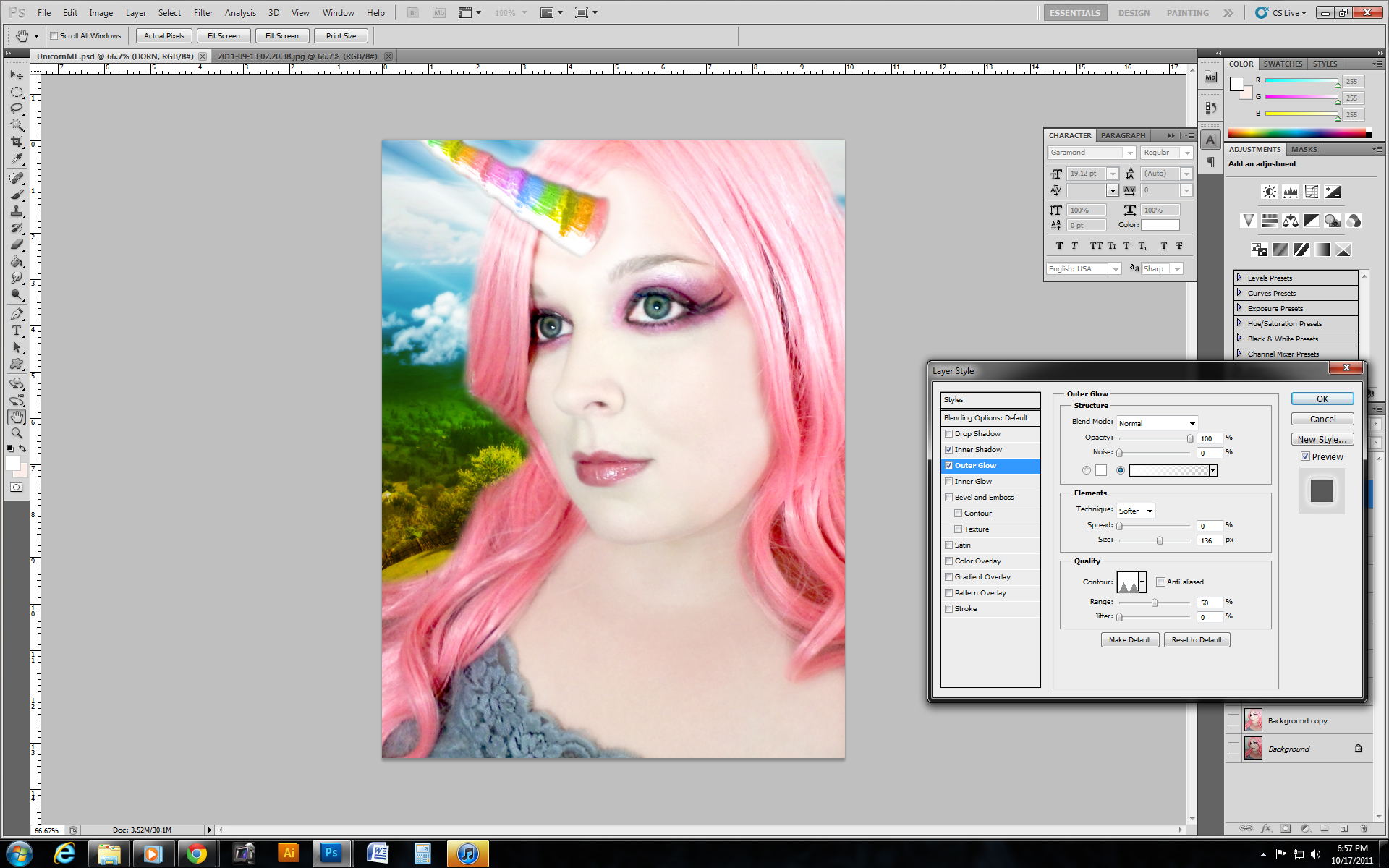Click Cancel in Layer Style dialog
The width and height of the screenshot is (1389, 868).
point(1322,420)
